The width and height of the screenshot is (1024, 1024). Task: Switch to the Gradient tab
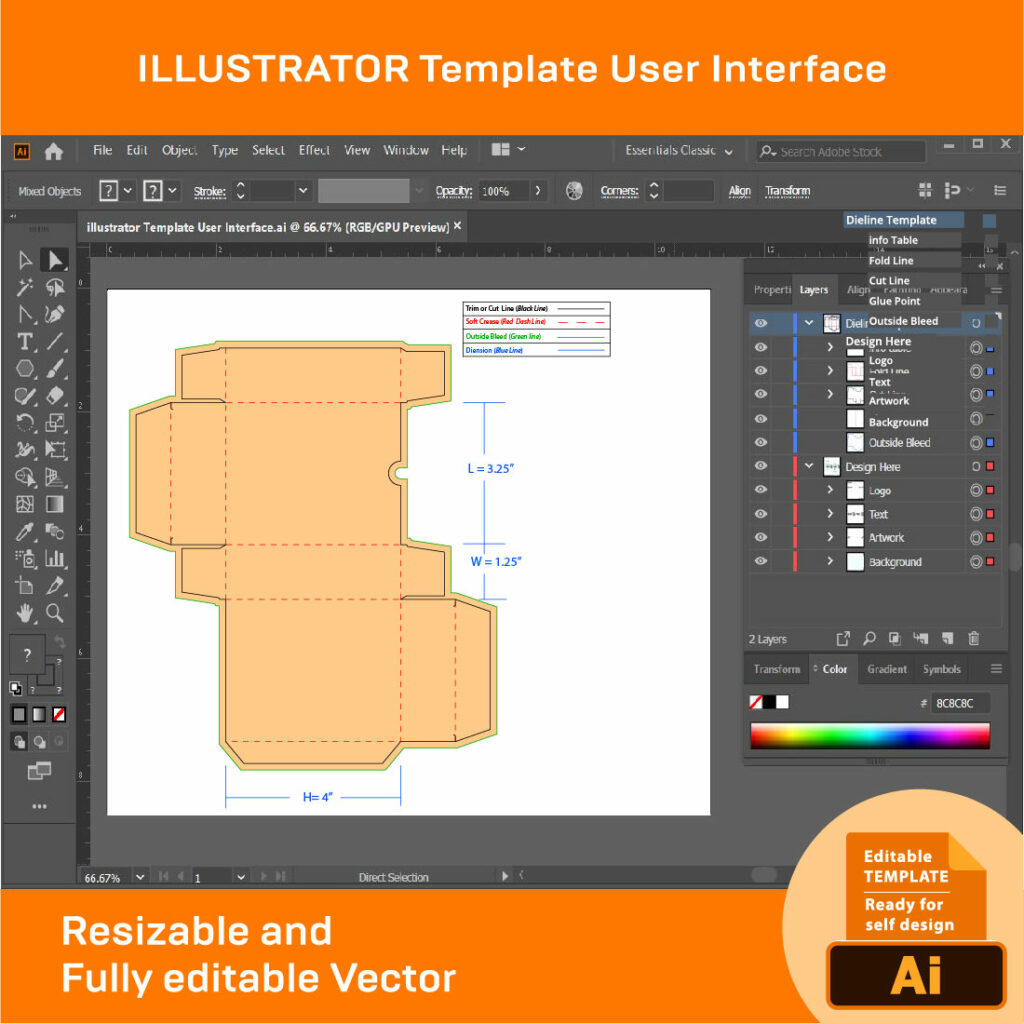click(x=886, y=669)
